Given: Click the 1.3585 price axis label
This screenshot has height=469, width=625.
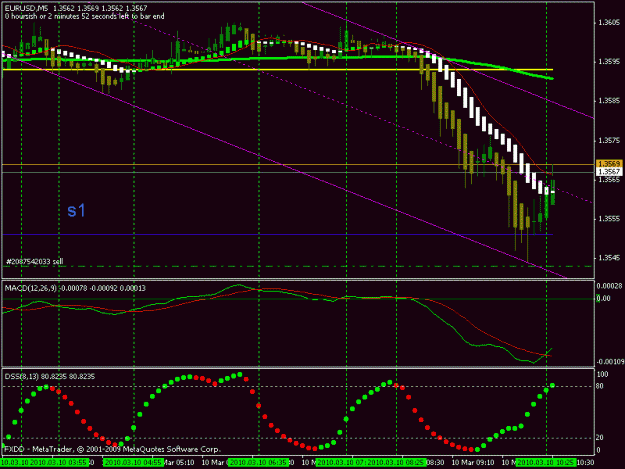Looking at the screenshot, I should click(x=609, y=101).
